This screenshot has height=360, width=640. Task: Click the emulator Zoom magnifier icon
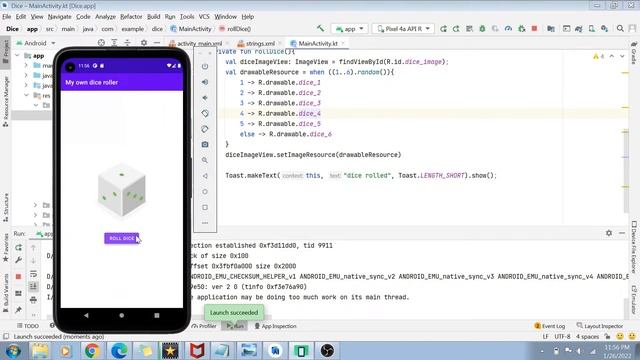tap(205, 160)
